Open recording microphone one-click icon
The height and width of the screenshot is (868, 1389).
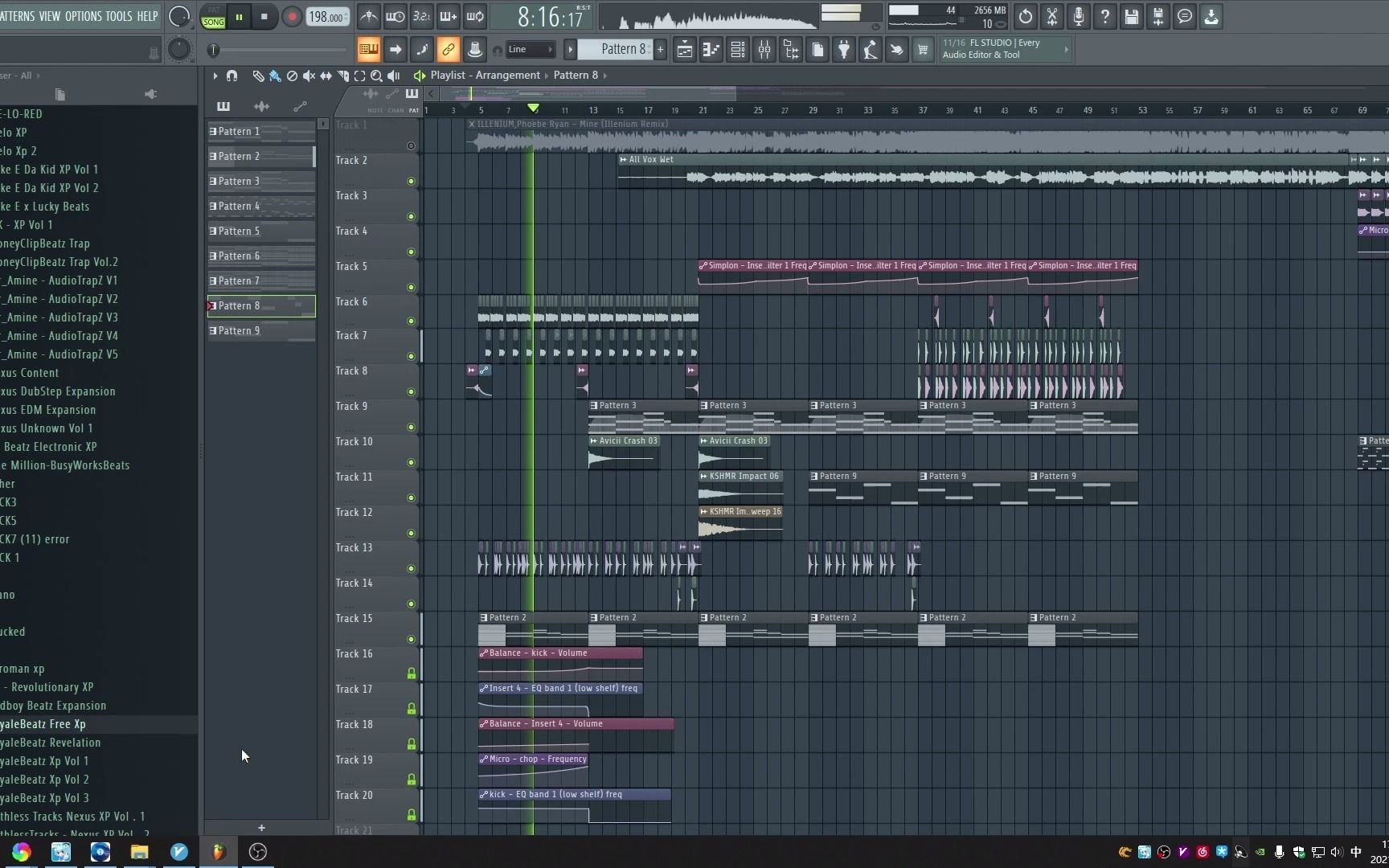1079,16
